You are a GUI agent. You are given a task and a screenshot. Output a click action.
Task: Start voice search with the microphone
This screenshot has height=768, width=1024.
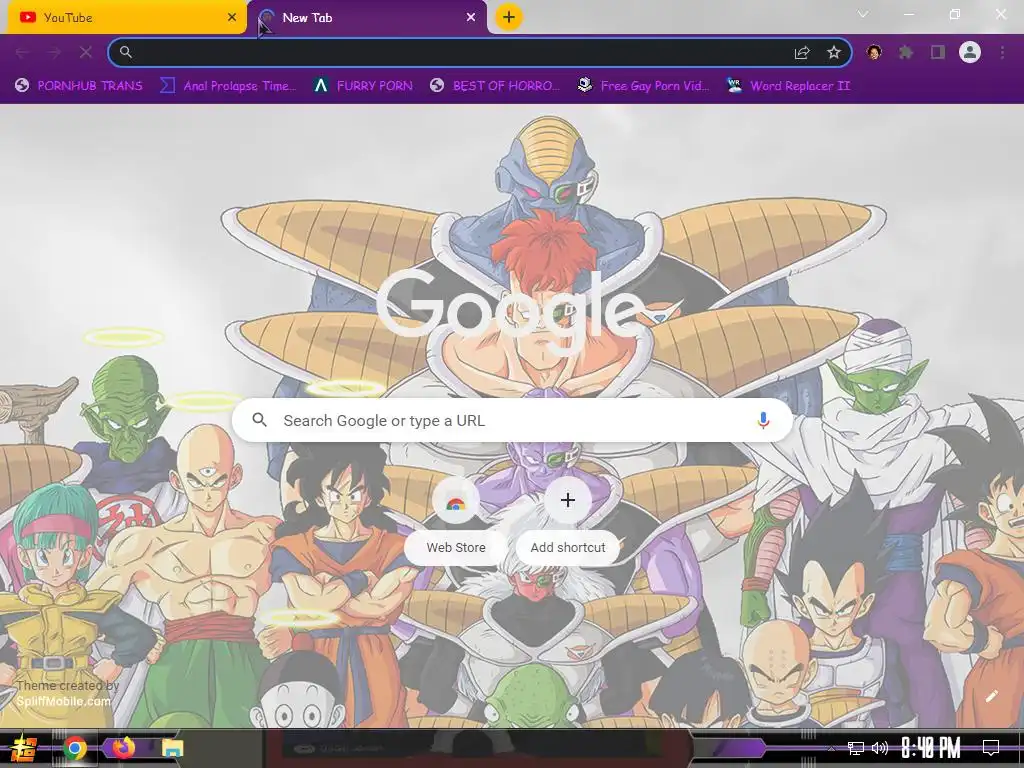click(763, 421)
